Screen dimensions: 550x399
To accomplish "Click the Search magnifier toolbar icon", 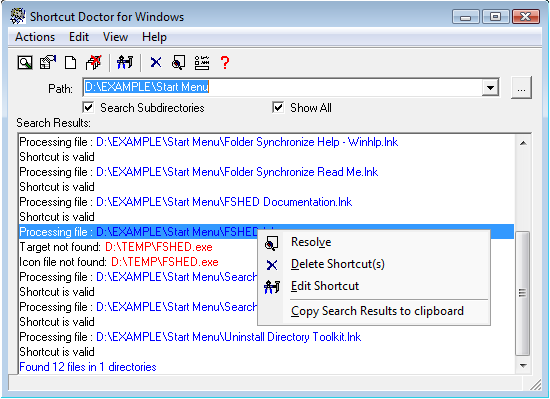I will click(x=25, y=63).
